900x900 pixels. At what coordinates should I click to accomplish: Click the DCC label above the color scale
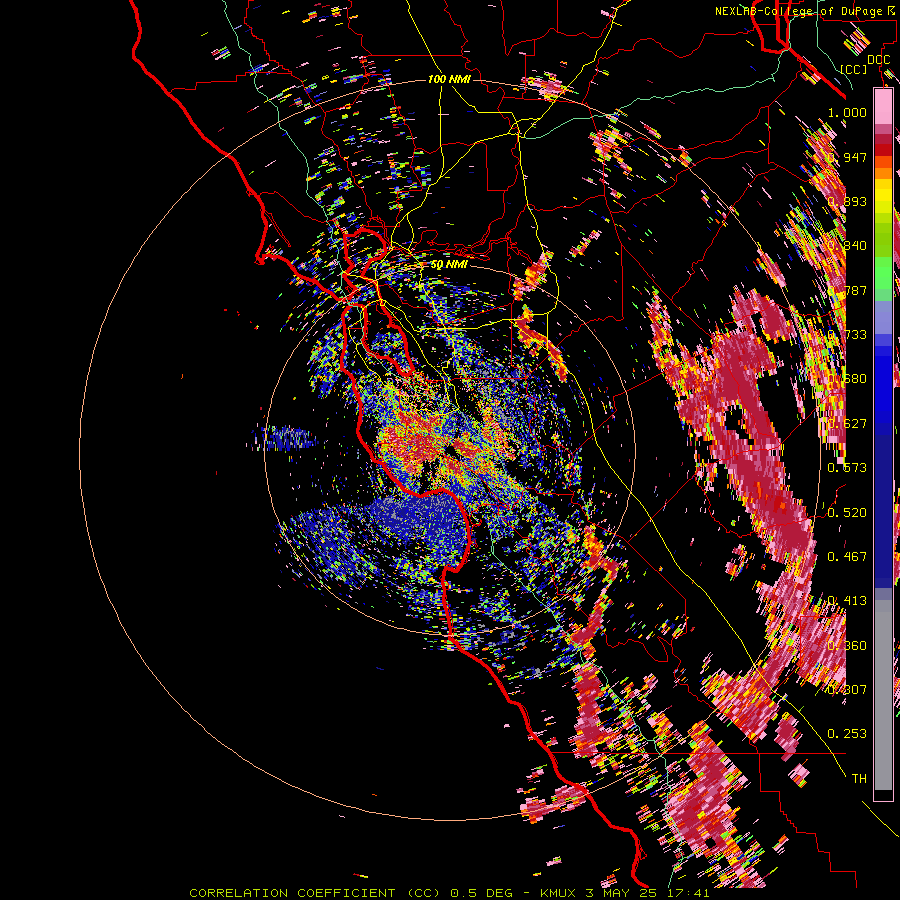878,60
